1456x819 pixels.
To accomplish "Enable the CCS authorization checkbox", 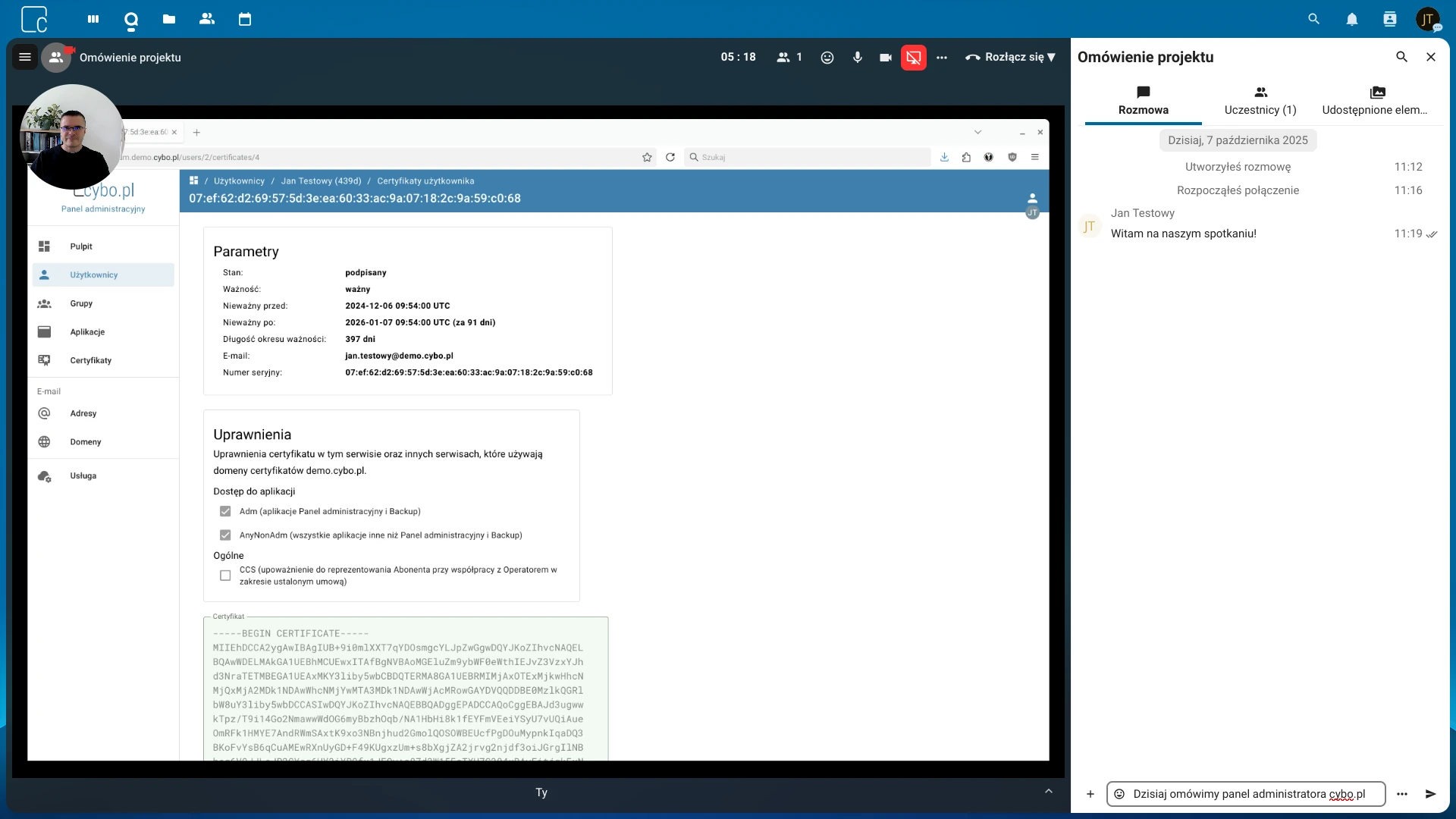I will click(225, 576).
